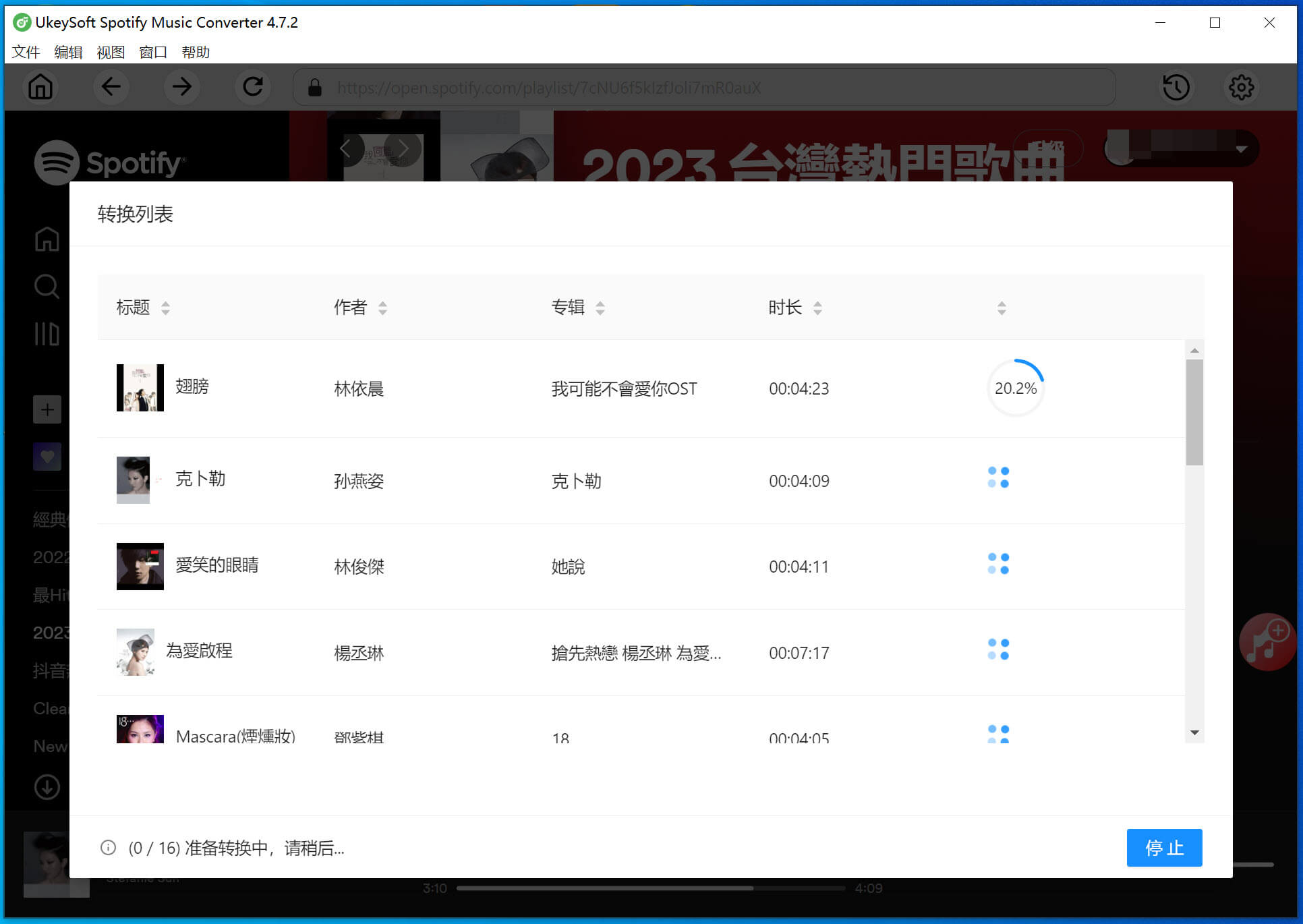This screenshot has height=924, width=1303.
Task: Click the conversion list scrollbar thumb
Action: (x=1194, y=412)
